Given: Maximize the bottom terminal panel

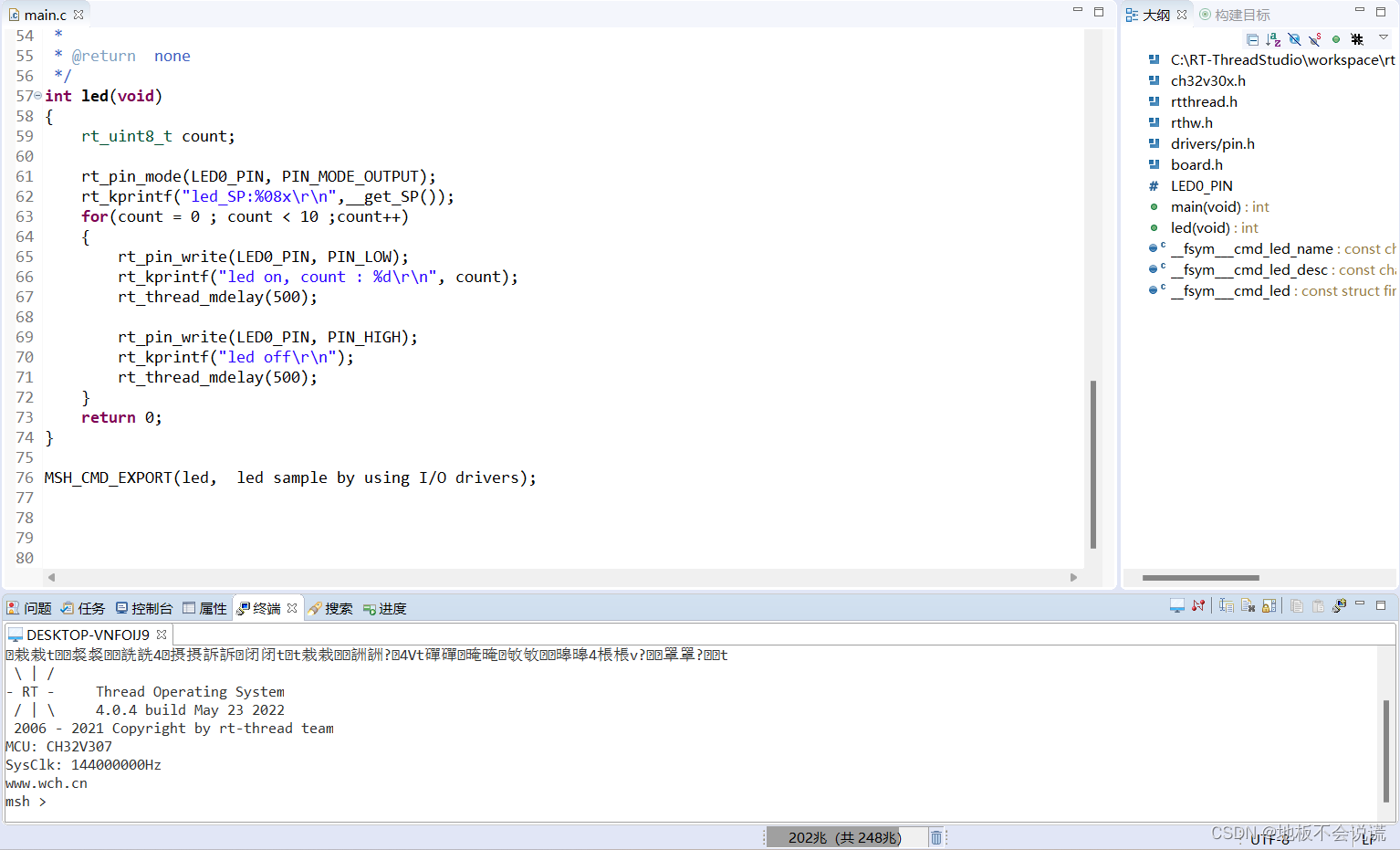Looking at the screenshot, I should (x=1381, y=604).
